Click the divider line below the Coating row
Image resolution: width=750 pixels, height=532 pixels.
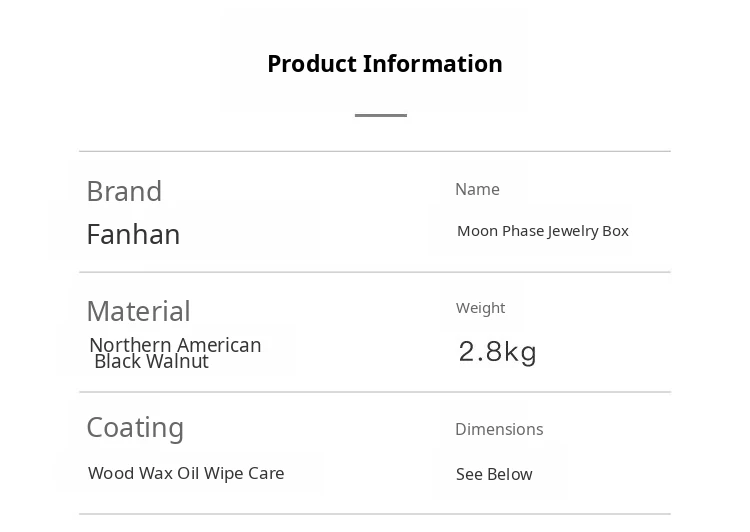tap(374, 514)
